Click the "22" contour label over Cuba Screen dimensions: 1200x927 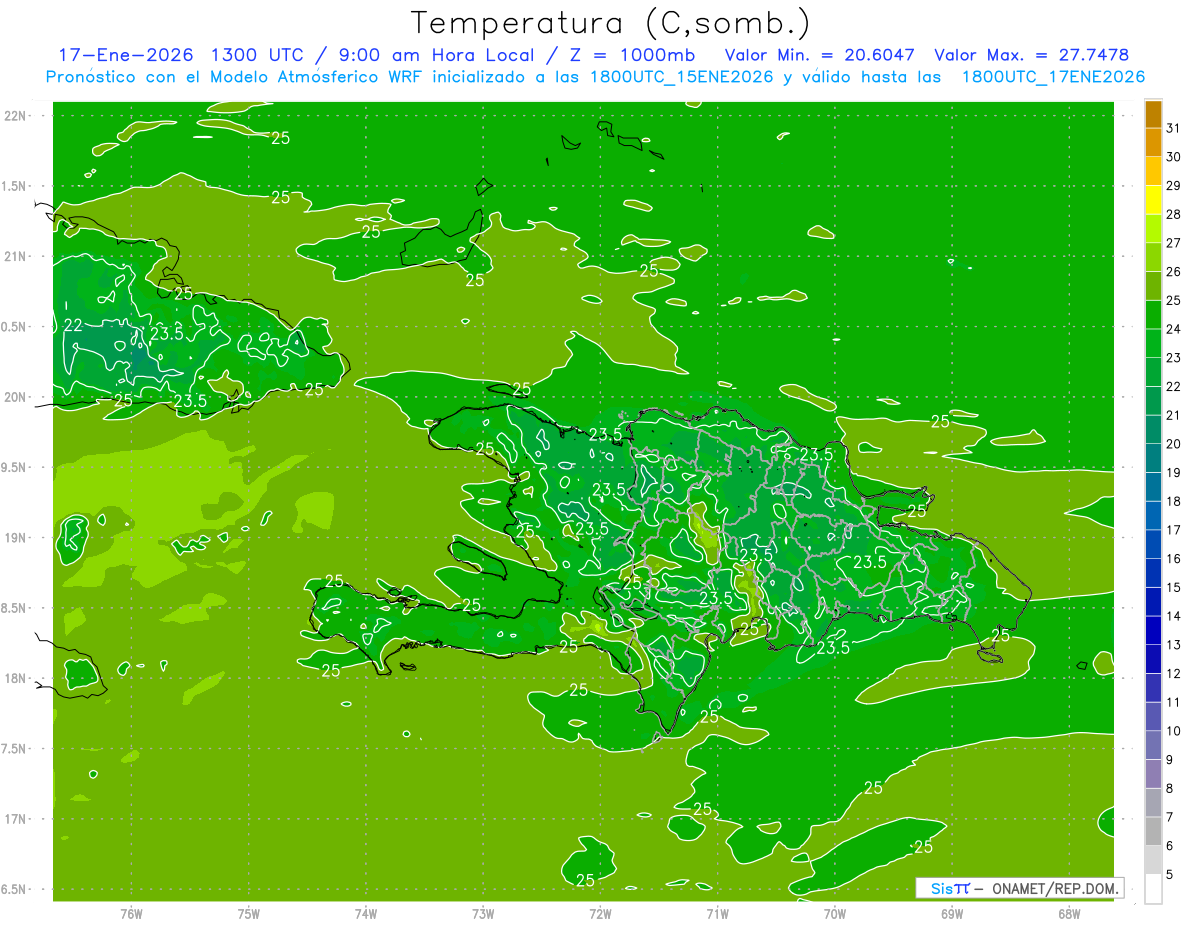(73, 325)
